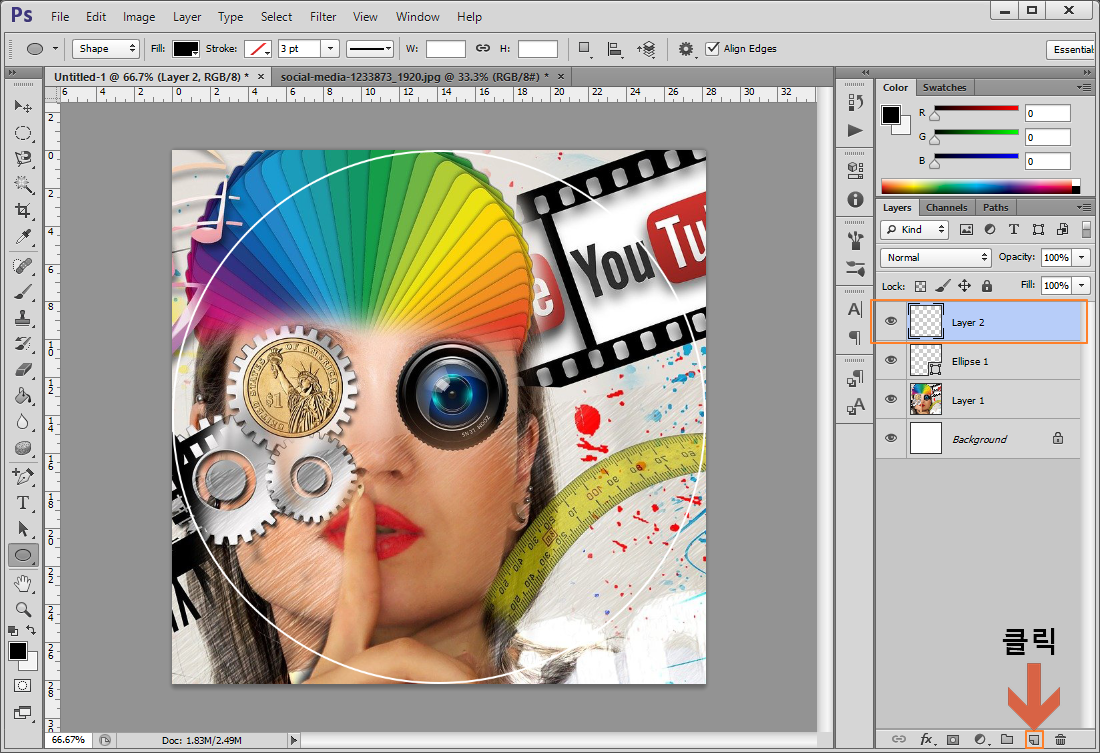Link layers with chain icon
Screen dimensions: 1100x753
click(899, 739)
